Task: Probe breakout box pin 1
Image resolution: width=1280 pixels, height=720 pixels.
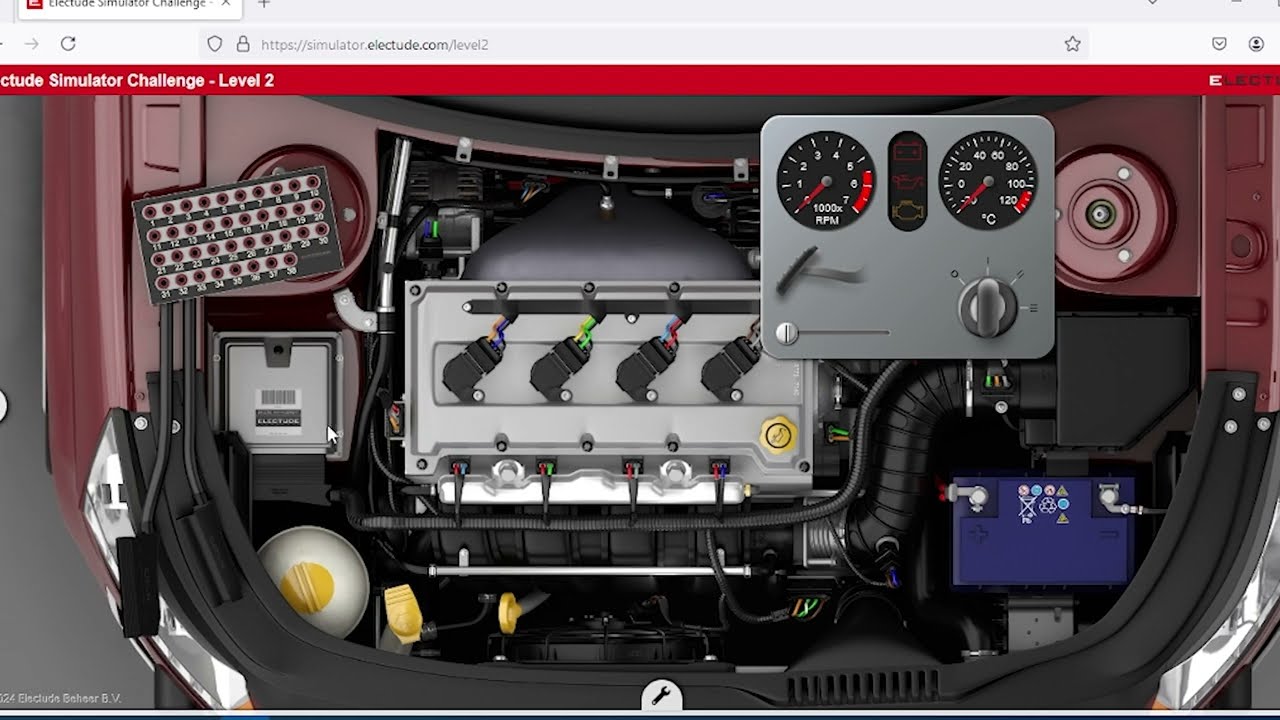Action: tap(150, 212)
